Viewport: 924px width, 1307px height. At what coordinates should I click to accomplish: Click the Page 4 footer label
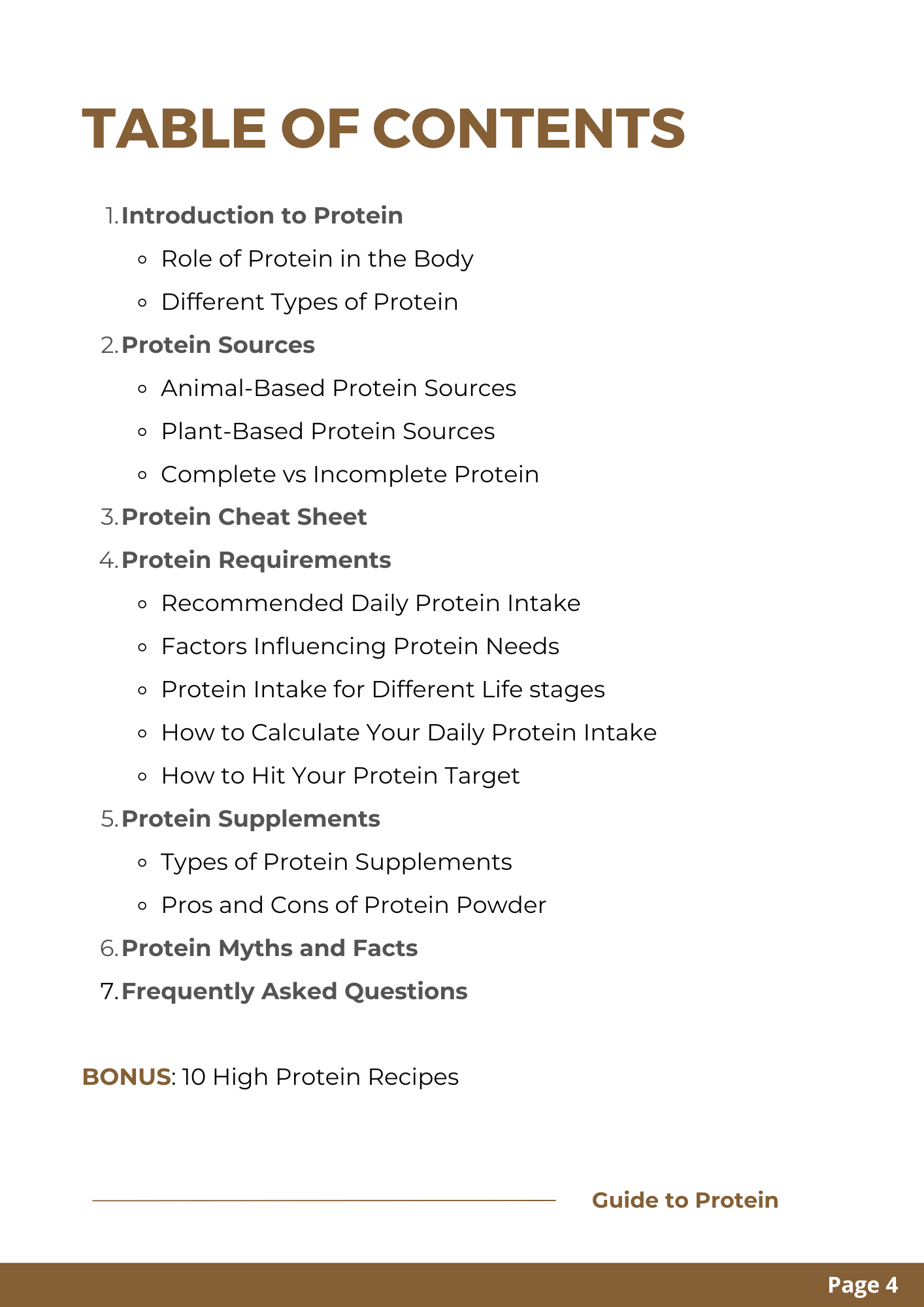coord(863,1285)
